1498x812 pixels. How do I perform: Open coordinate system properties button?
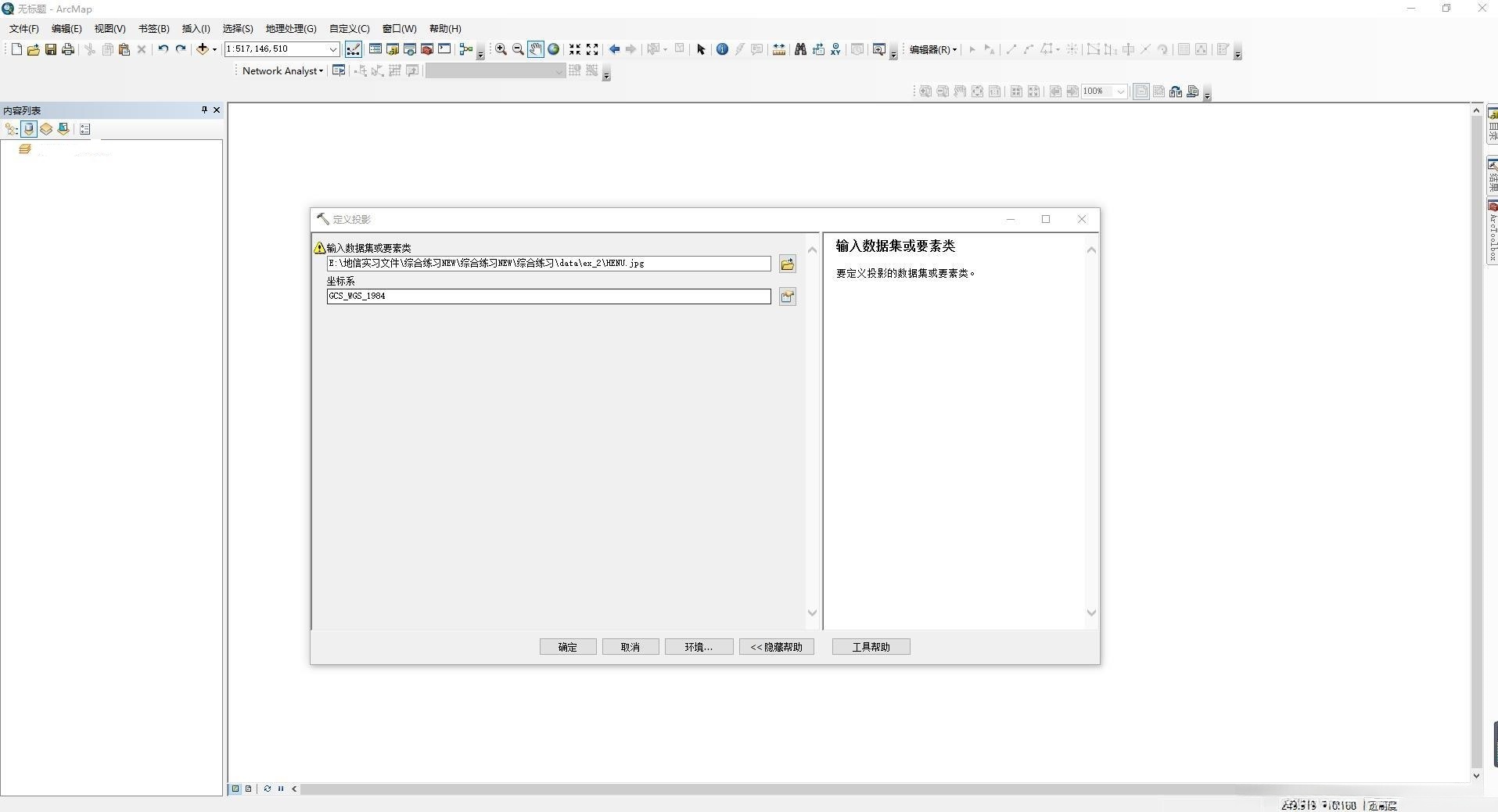[788, 296]
